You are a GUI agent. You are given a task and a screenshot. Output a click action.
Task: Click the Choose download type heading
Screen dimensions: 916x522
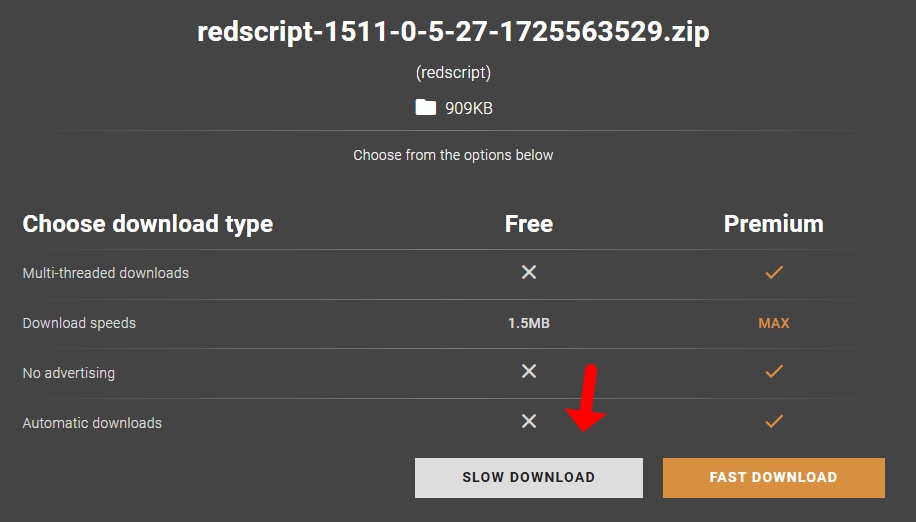pyautogui.click(x=148, y=224)
